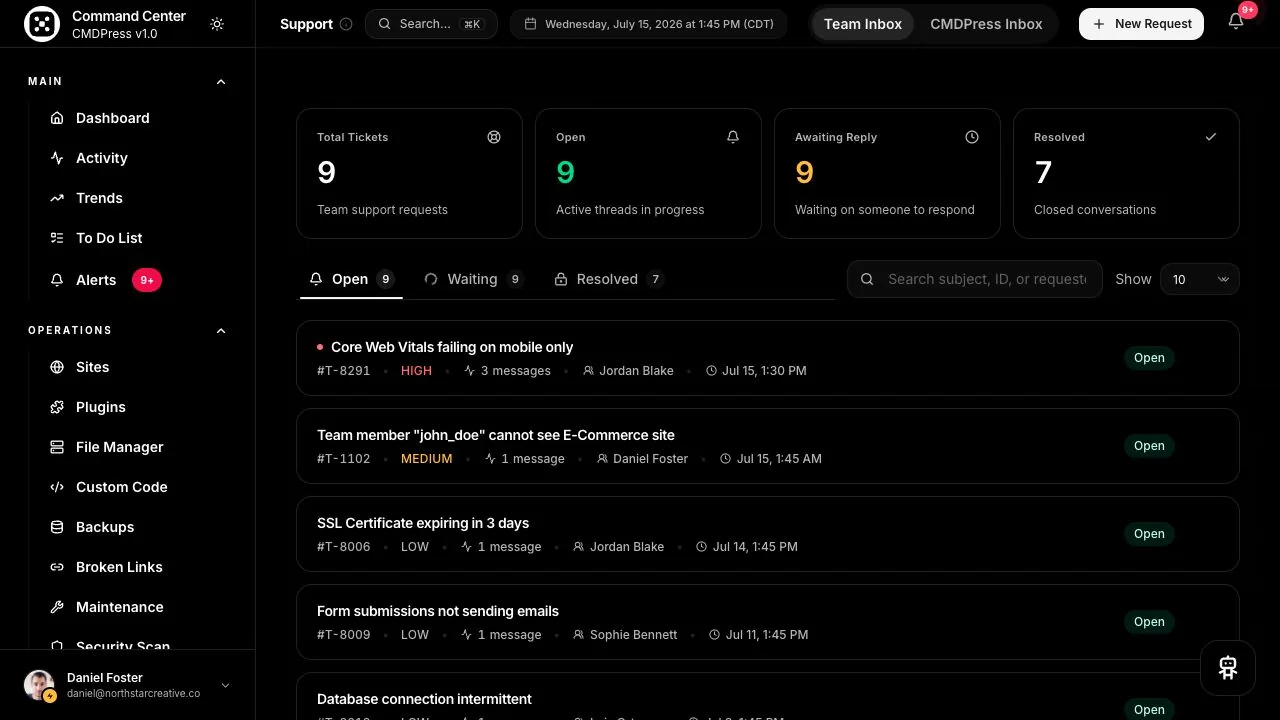
Task: Click the 9+ badge next to Alerts
Action: point(147,280)
